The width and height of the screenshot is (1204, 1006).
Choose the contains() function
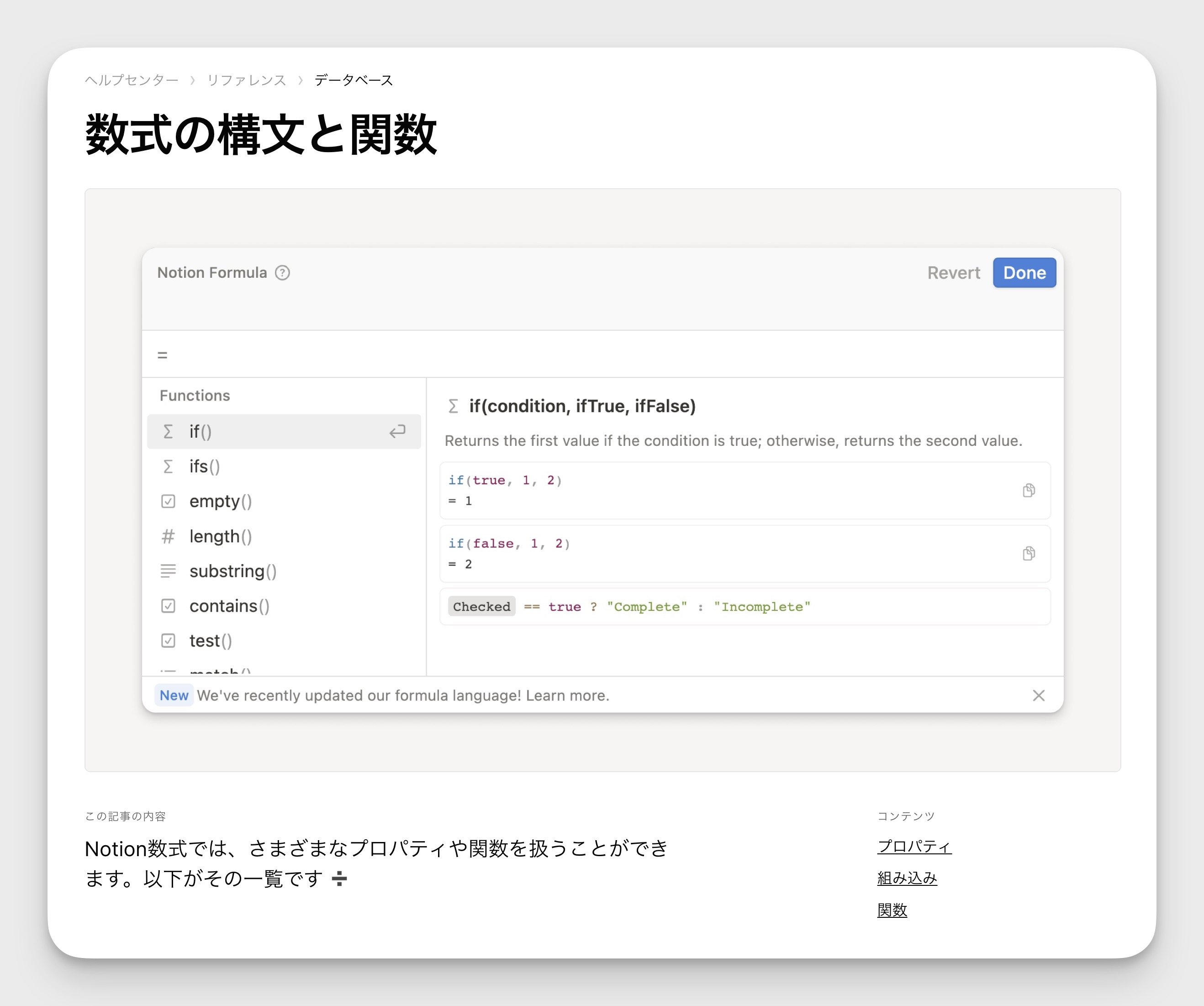[284, 606]
